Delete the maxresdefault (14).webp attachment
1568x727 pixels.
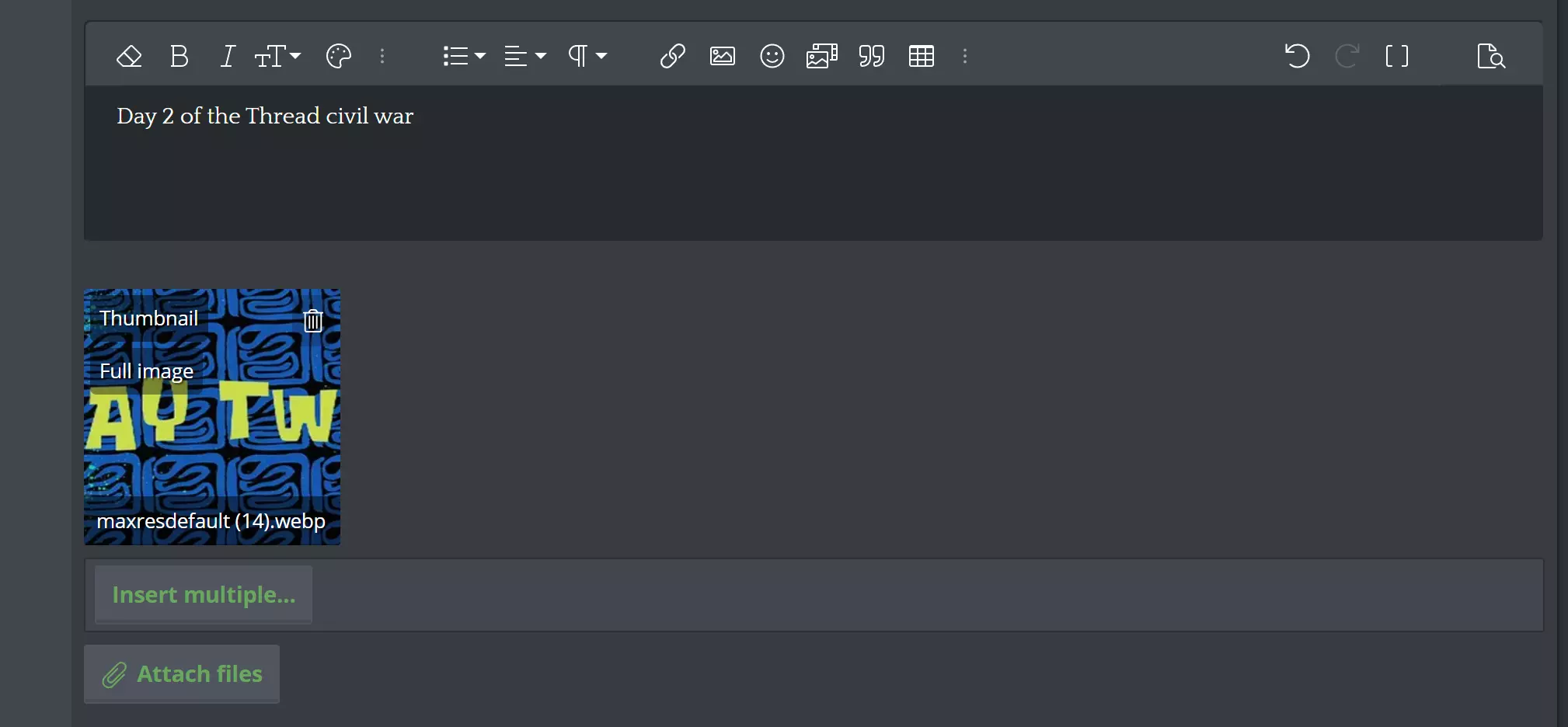pos(313,320)
